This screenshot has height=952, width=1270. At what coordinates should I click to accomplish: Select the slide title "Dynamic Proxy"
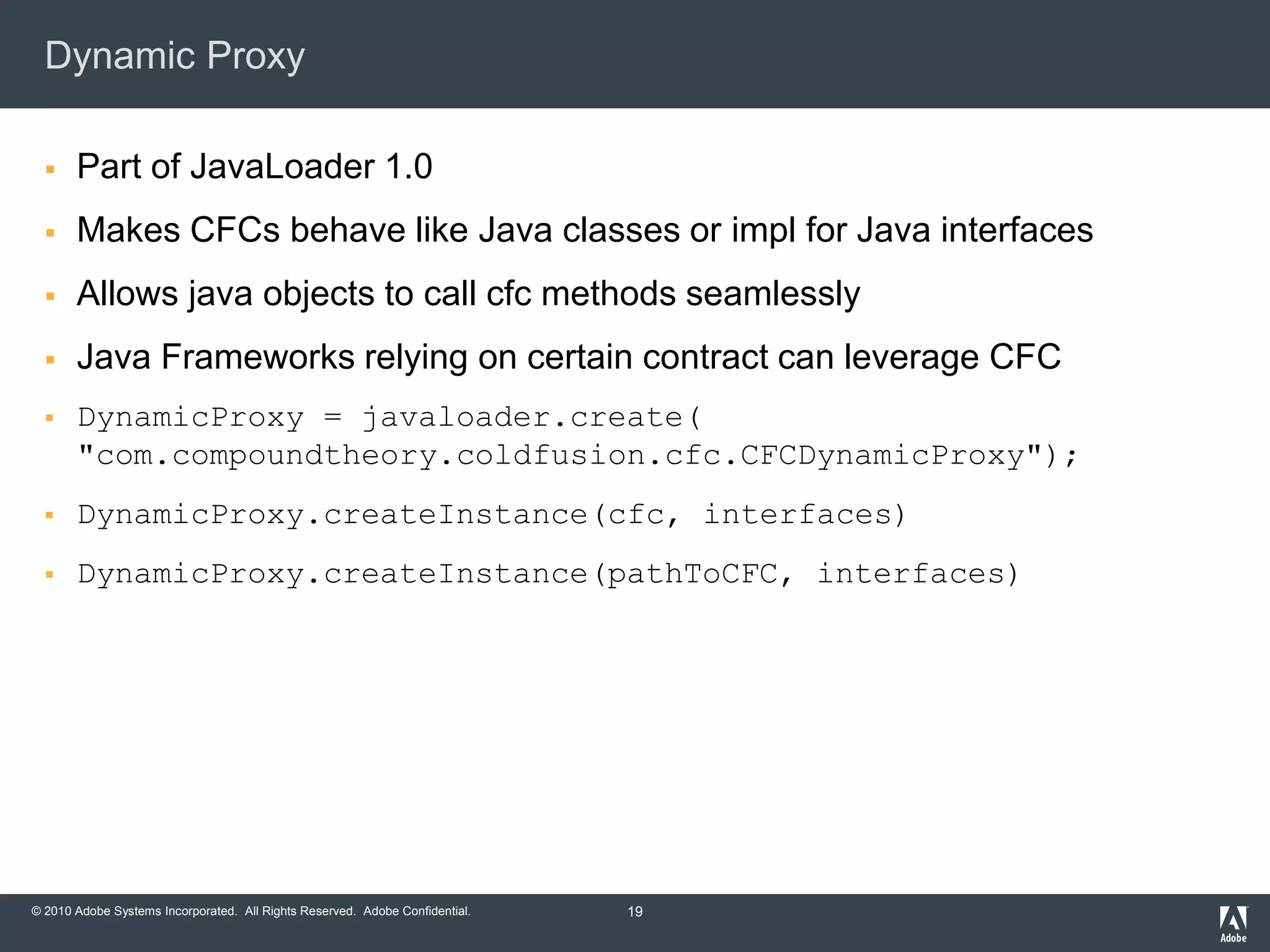(175, 56)
